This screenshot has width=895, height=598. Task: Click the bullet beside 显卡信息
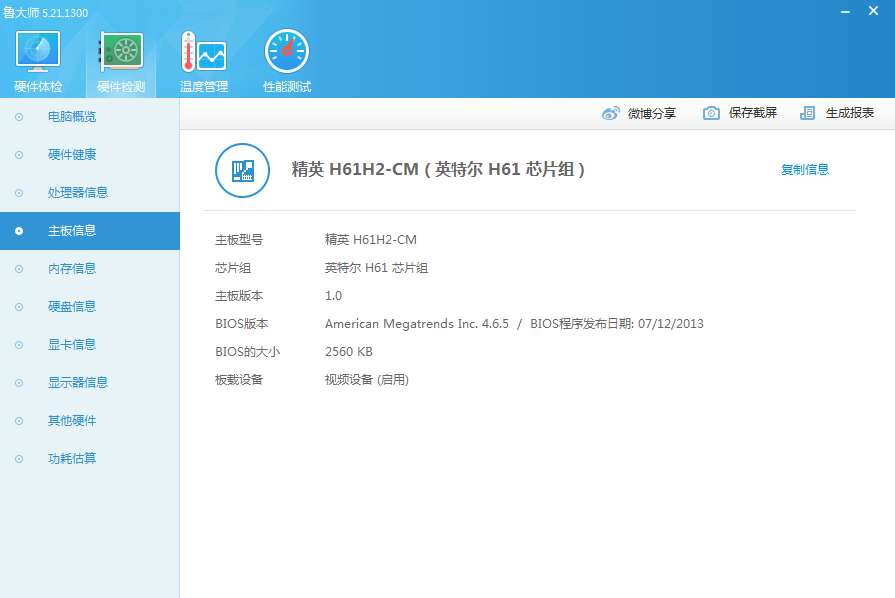coord(19,345)
